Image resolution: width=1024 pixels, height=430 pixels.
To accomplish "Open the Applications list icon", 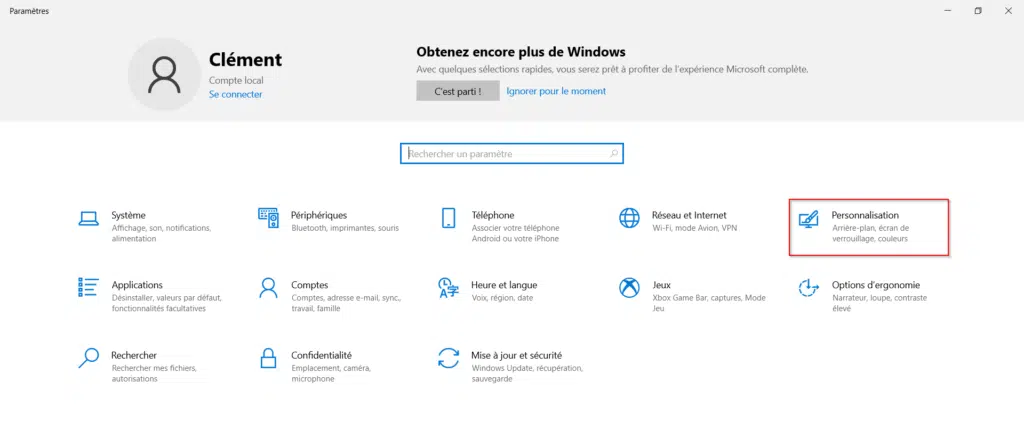I will (88, 288).
